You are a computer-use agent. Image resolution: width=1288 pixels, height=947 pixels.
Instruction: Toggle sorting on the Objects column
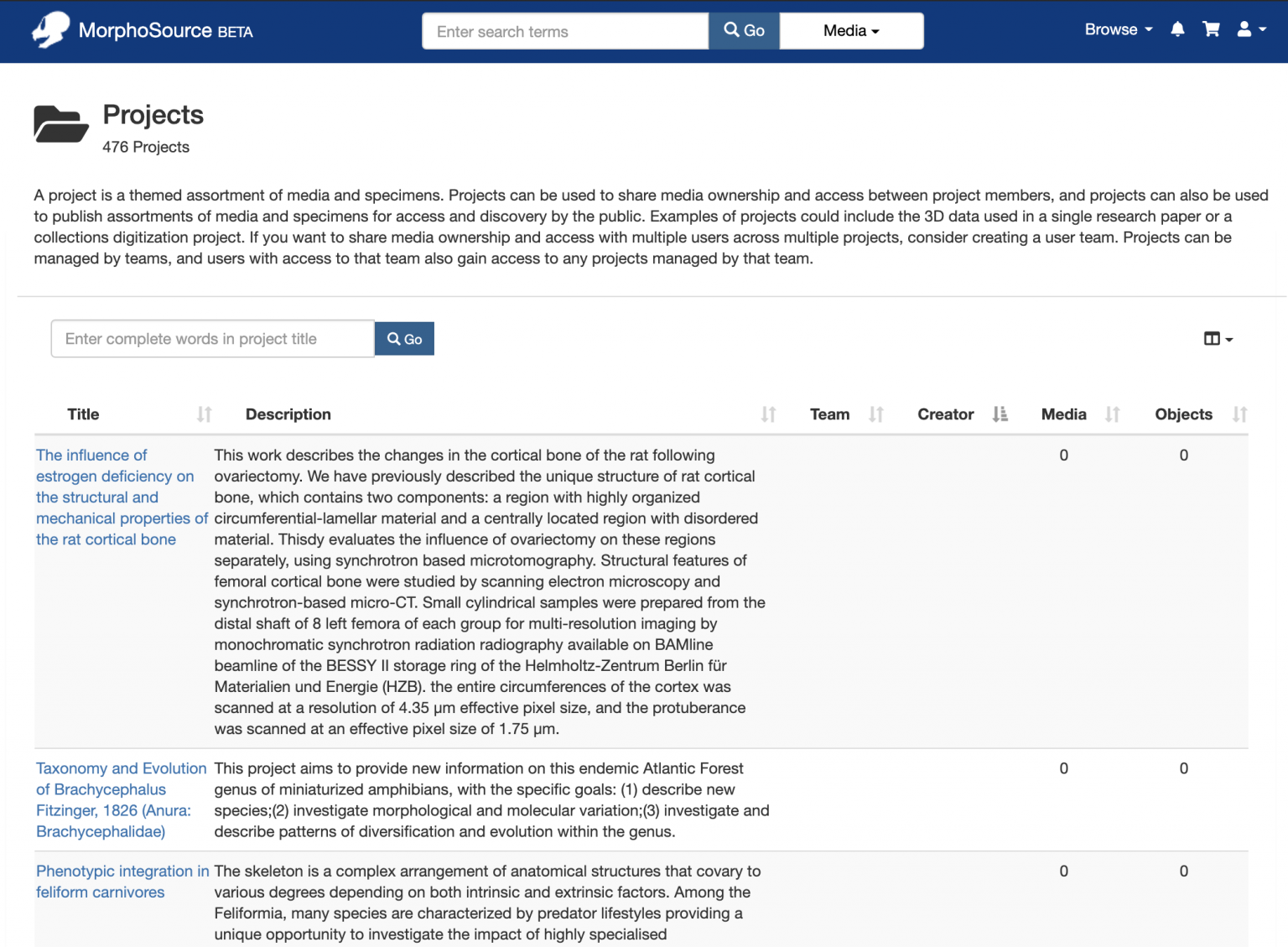(x=1240, y=414)
